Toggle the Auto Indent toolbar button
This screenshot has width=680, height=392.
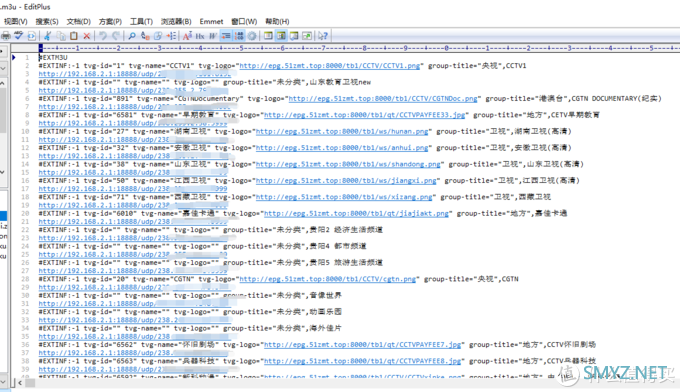pyautogui.click(x=226, y=36)
